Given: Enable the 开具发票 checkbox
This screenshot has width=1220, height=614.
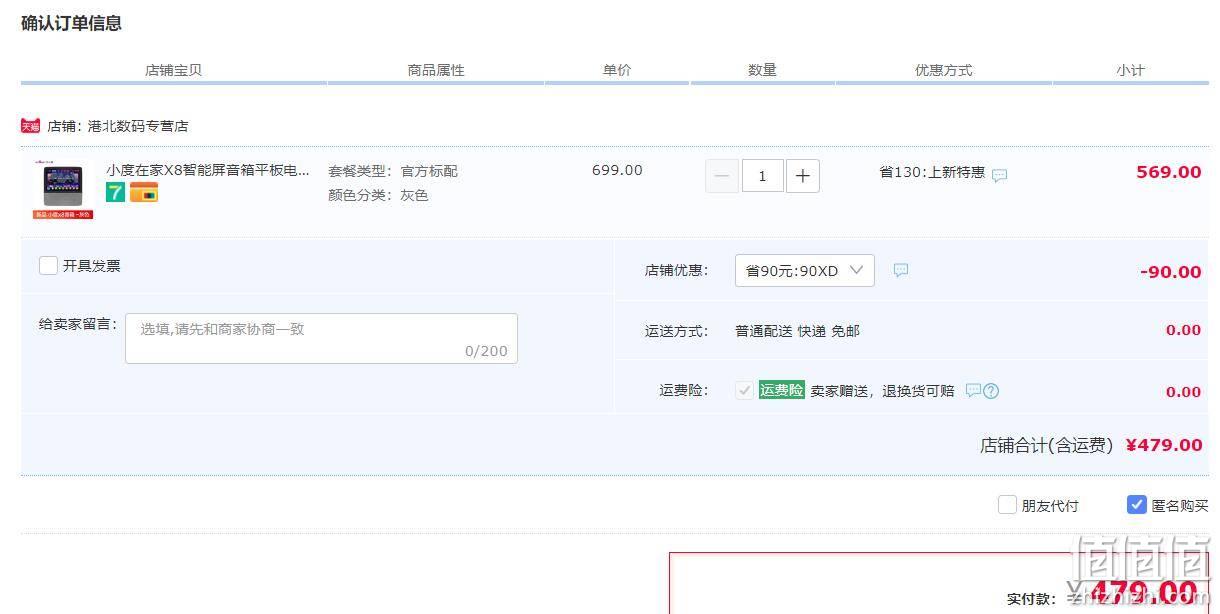Looking at the screenshot, I should [x=48, y=265].
